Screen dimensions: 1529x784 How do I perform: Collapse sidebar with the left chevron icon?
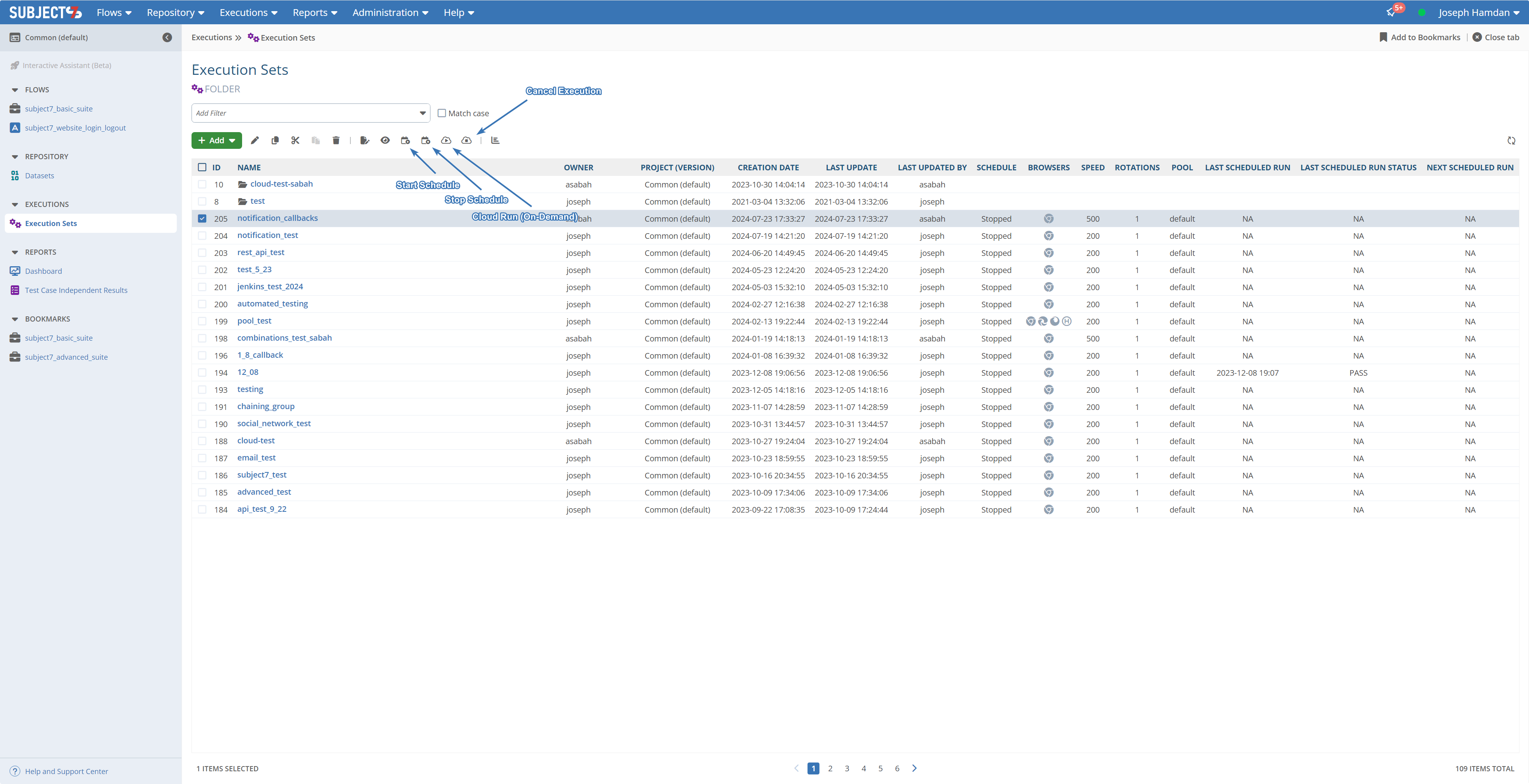point(167,37)
